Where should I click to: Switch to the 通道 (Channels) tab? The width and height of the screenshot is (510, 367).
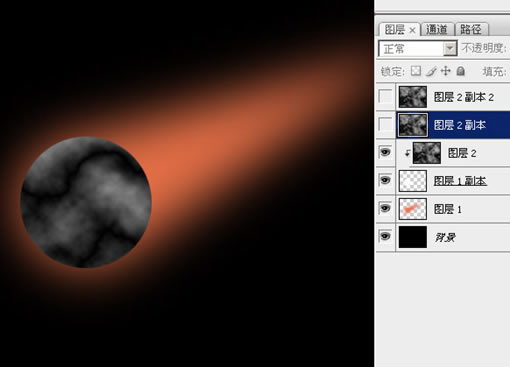tap(437, 29)
